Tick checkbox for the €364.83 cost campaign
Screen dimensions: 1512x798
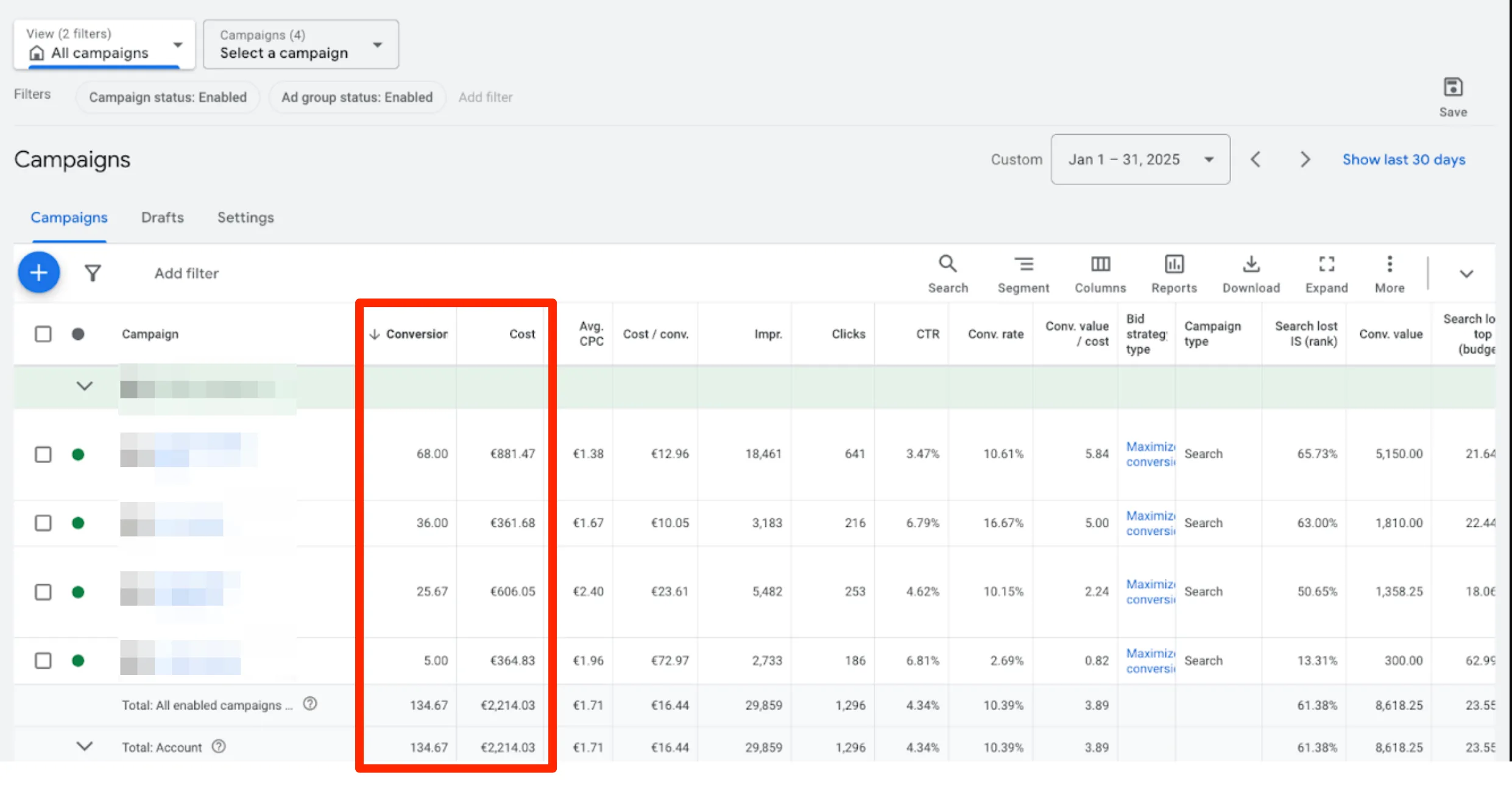coord(43,660)
